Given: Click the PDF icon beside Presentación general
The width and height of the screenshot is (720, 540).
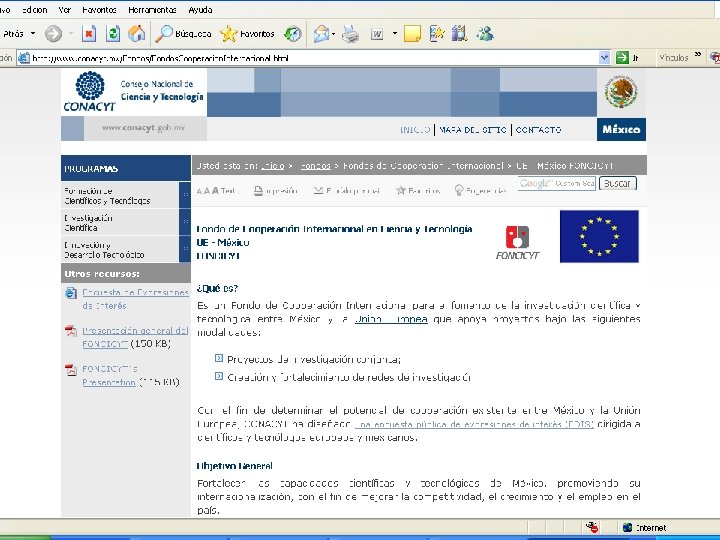Looking at the screenshot, I should (71, 331).
